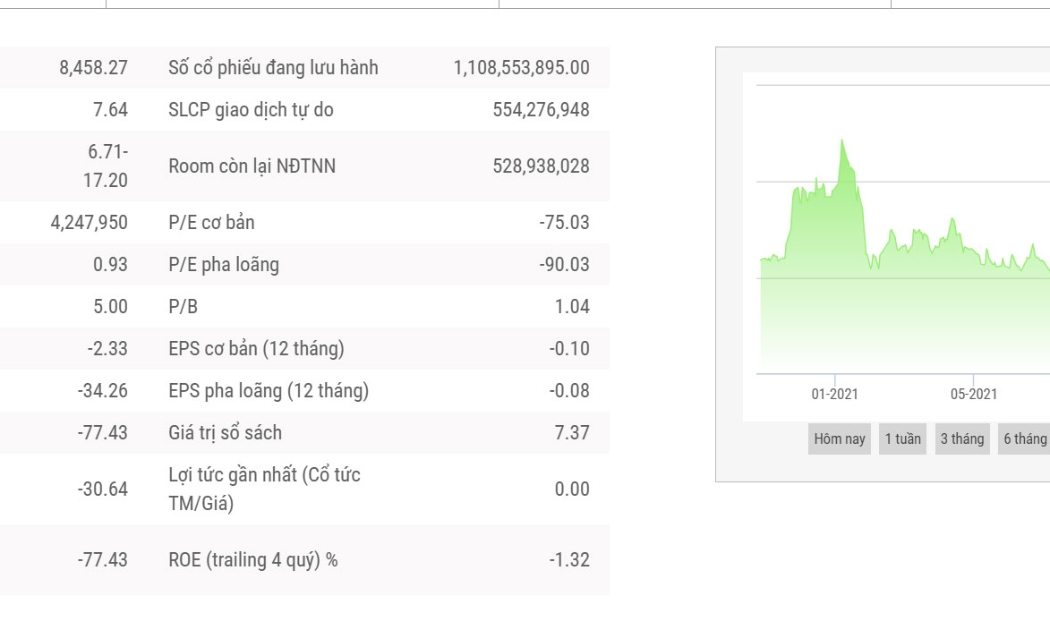The width and height of the screenshot is (1050, 630).
Task: Click the Số cổ phiếu đang lưu hành label
Action: coord(273,68)
